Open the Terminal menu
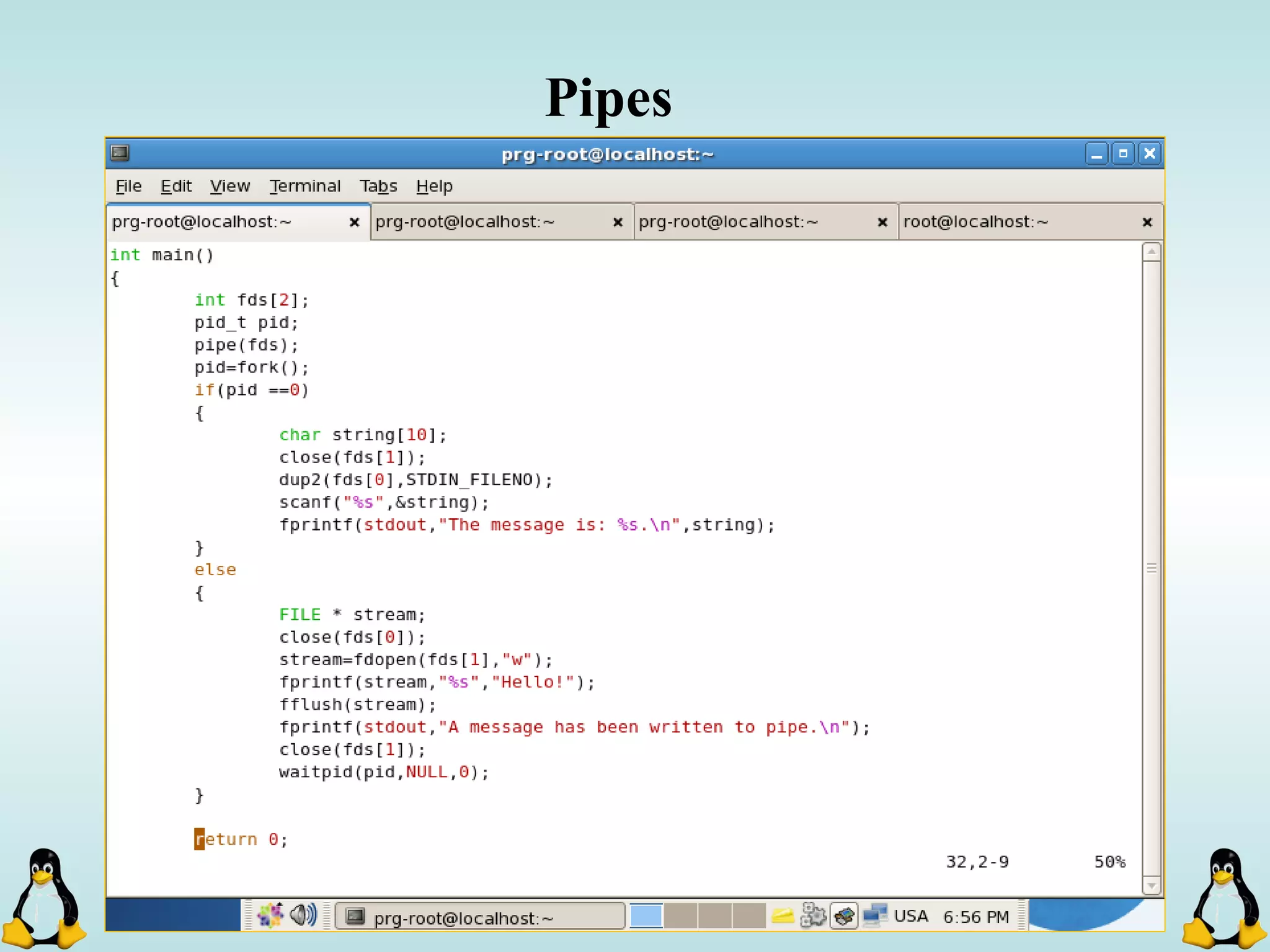This screenshot has width=1270, height=952. click(x=304, y=186)
